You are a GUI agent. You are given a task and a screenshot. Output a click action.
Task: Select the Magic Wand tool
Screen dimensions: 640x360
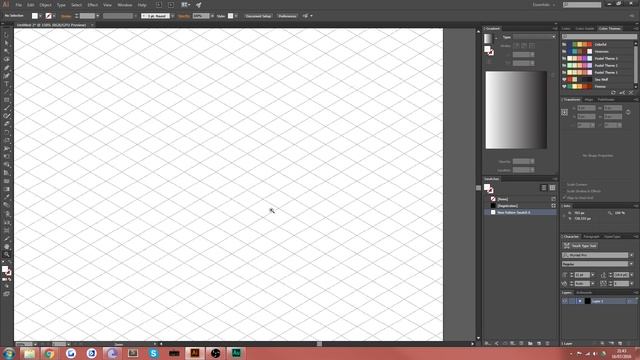coord(6,51)
